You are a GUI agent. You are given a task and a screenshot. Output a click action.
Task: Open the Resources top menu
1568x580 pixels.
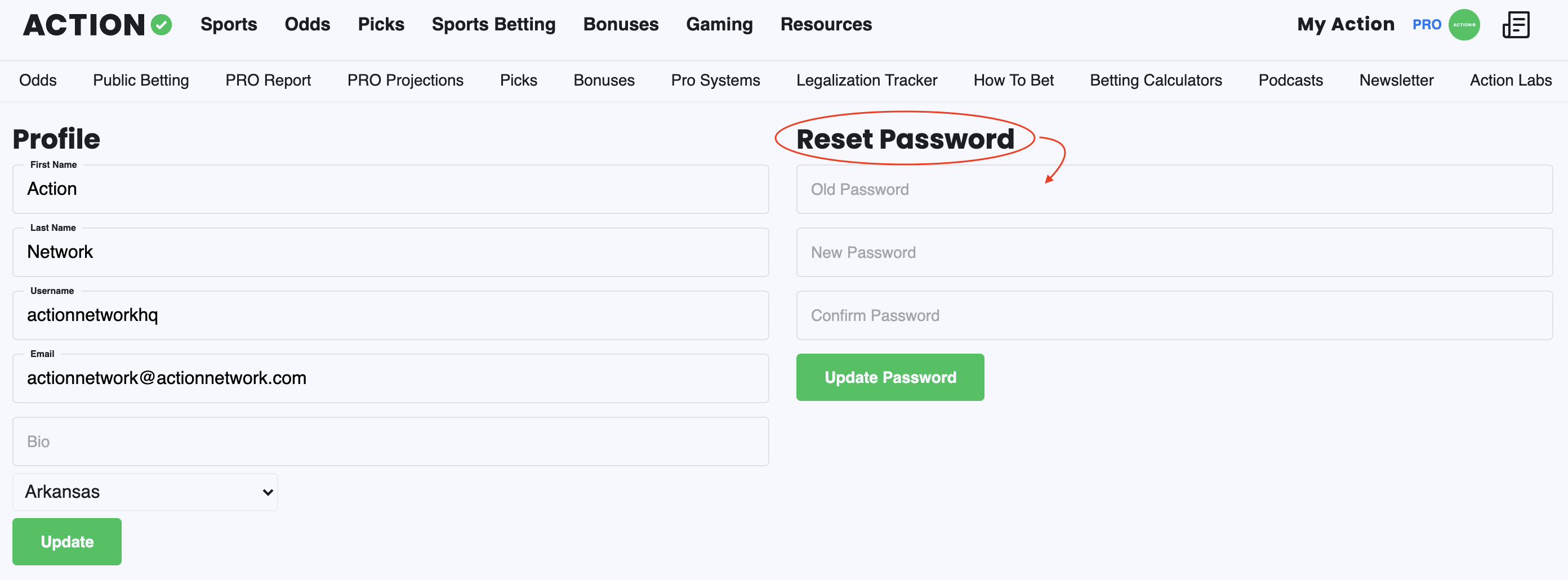click(826, 24)
